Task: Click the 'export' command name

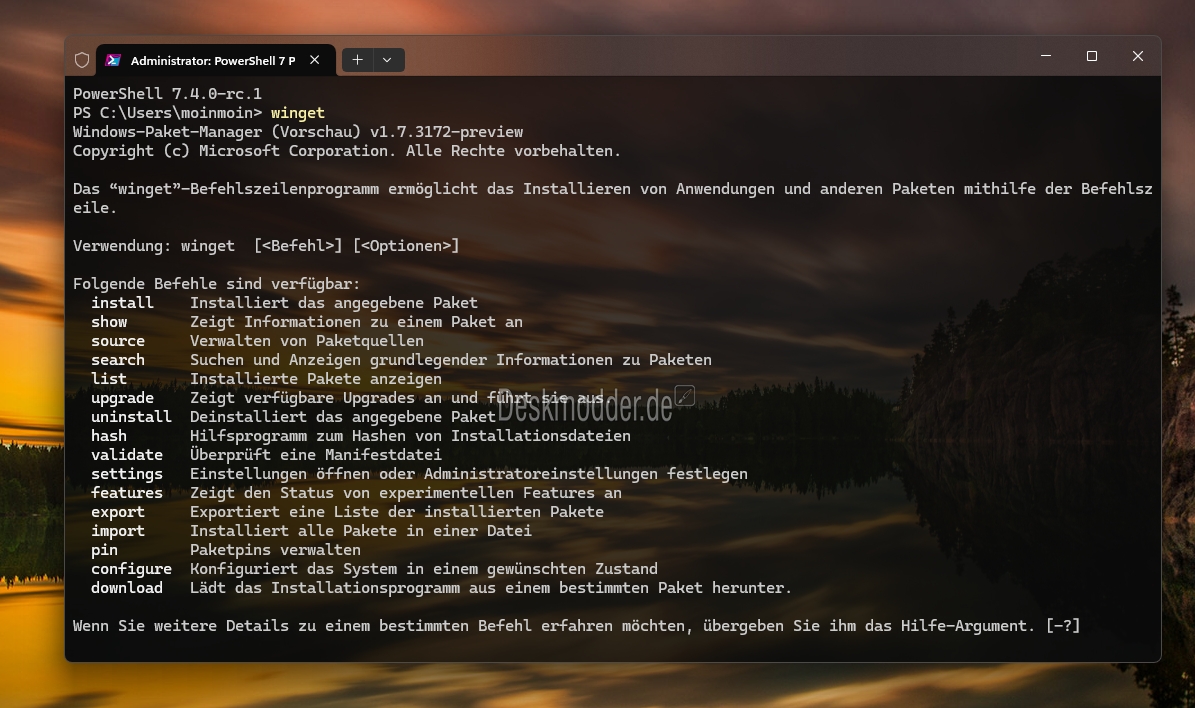Action: [x=117, y=512]
